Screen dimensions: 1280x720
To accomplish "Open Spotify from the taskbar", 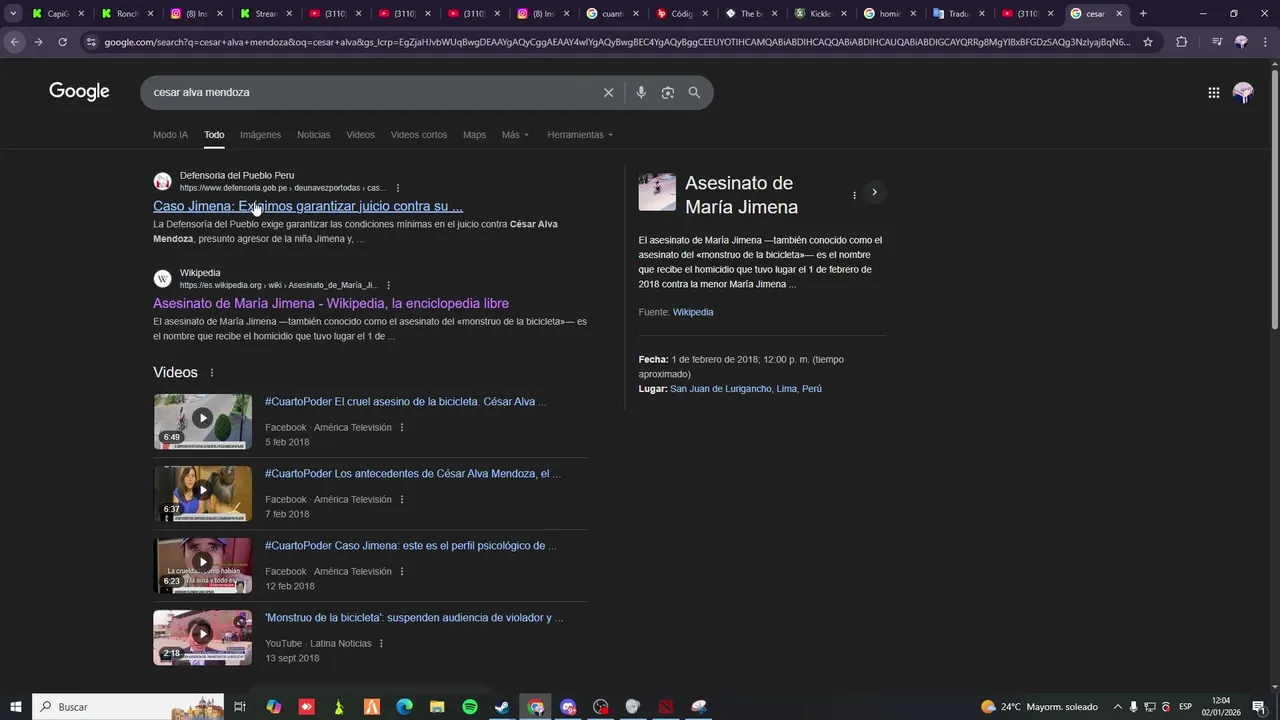I will pos(470,707).
